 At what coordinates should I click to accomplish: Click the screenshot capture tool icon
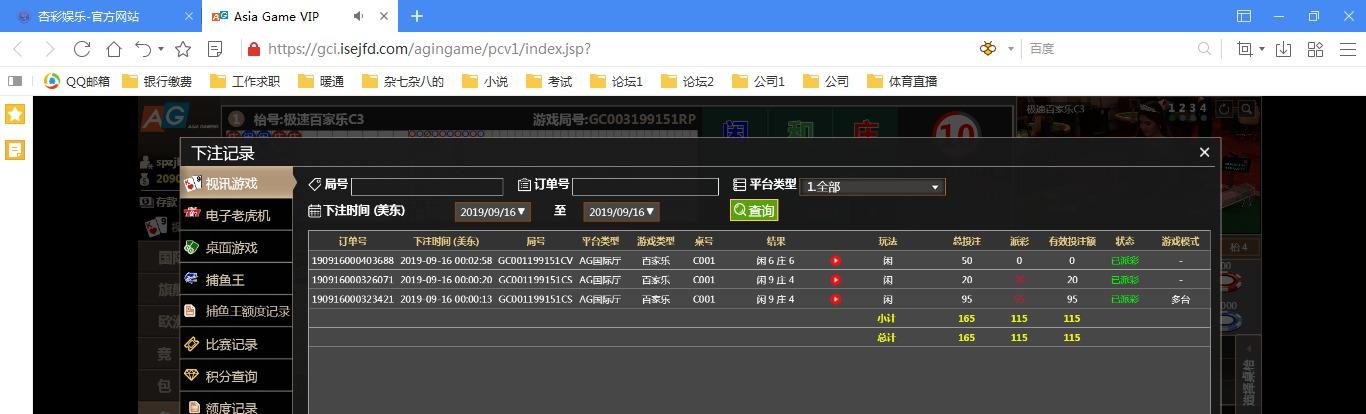pyautogui.click(x=1244, y=49)
